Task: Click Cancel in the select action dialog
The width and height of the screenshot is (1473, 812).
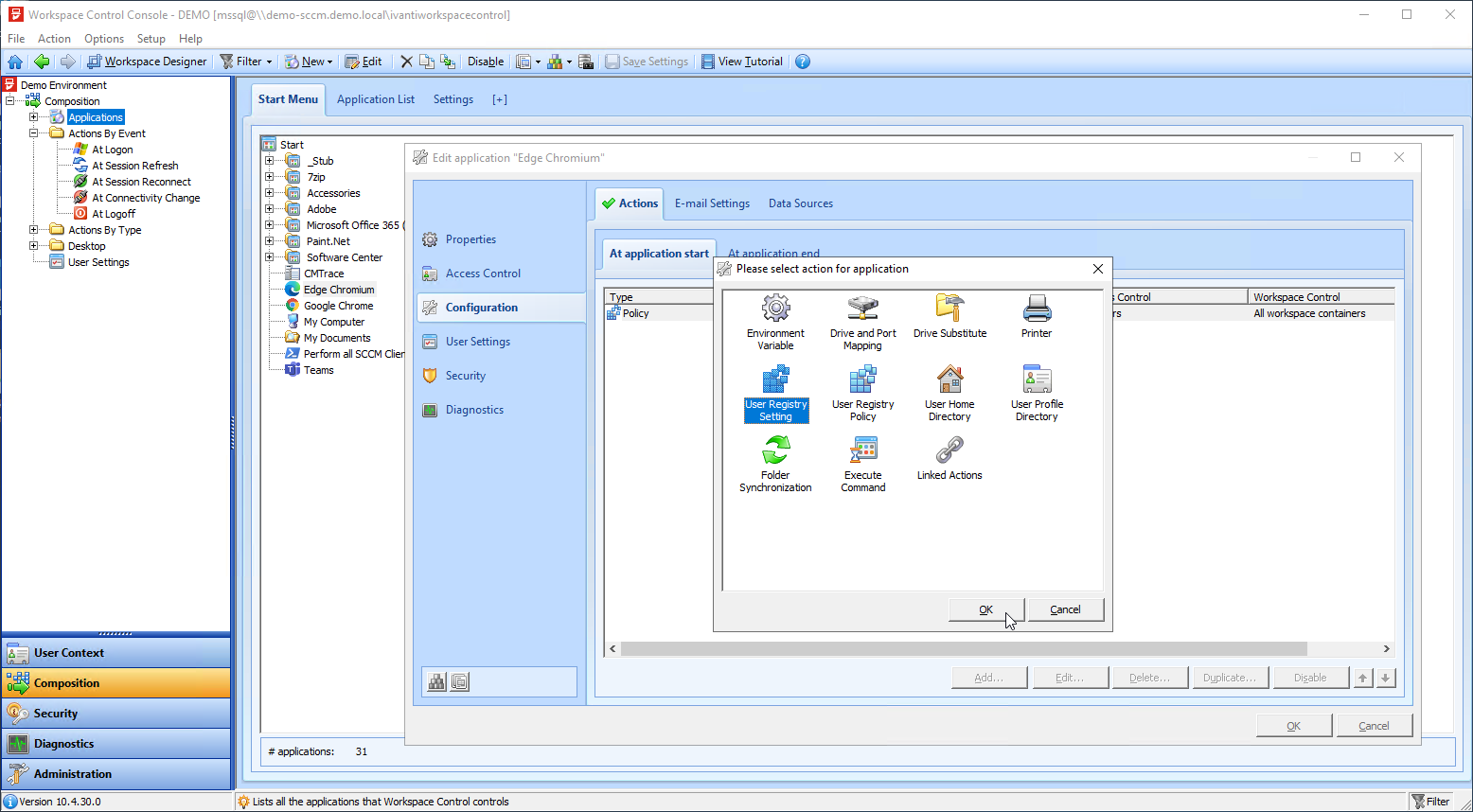Action: 1065,609
